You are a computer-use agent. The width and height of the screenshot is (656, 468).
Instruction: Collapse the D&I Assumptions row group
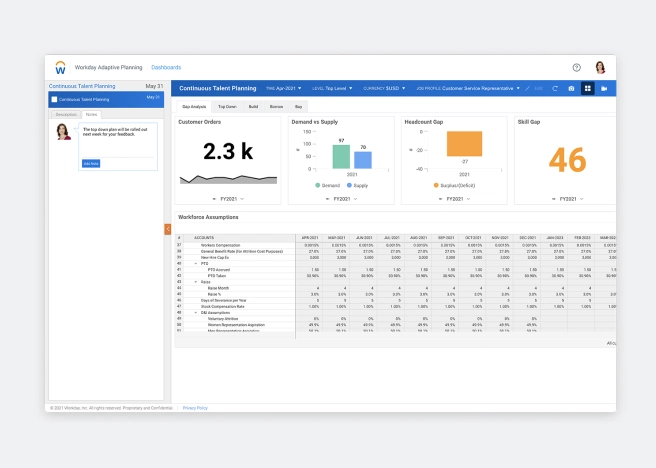coord(195,313)
